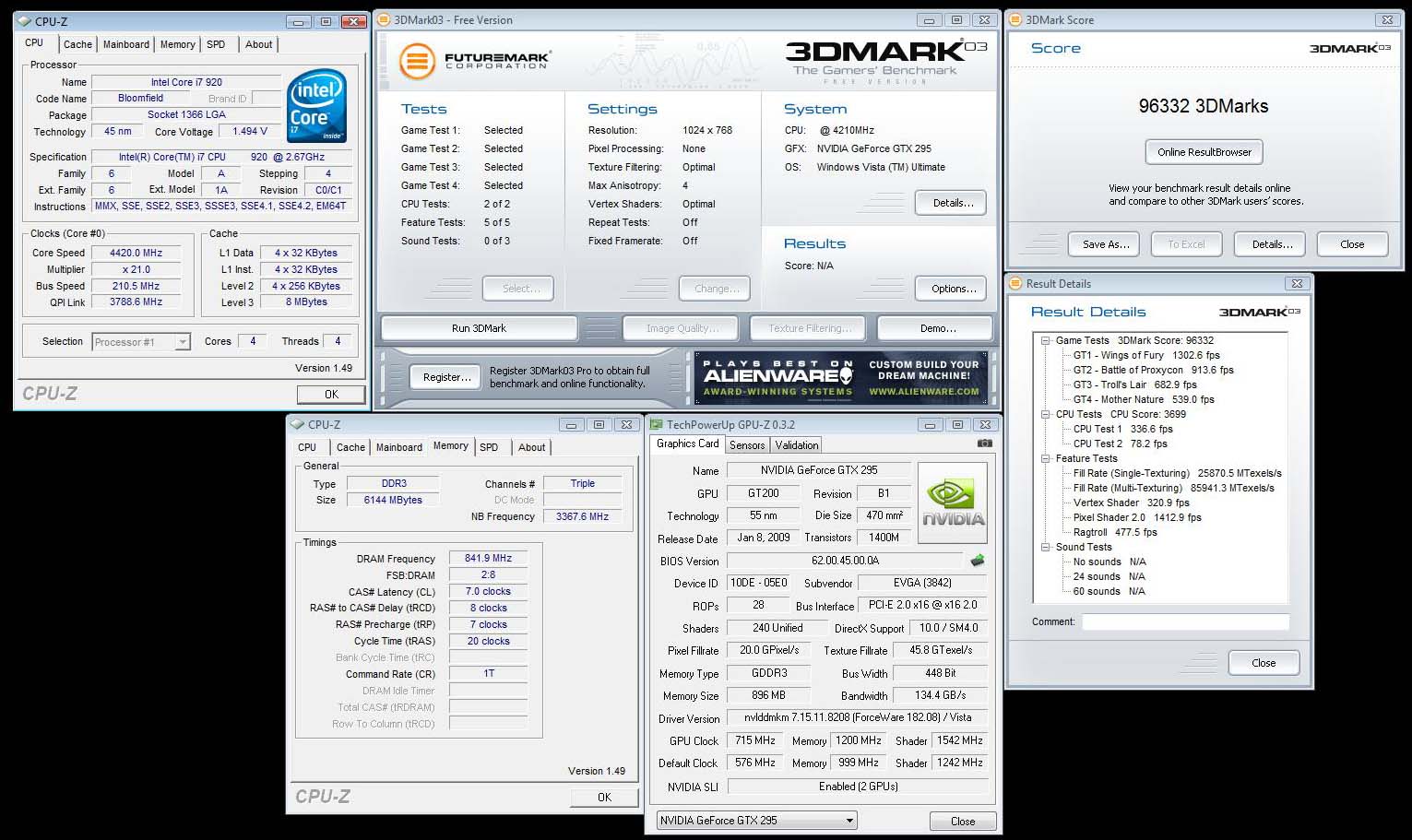1412x840 pixels.
Task: Click Save As button in 3DMark Score
Action: (x=1105, y=244)
